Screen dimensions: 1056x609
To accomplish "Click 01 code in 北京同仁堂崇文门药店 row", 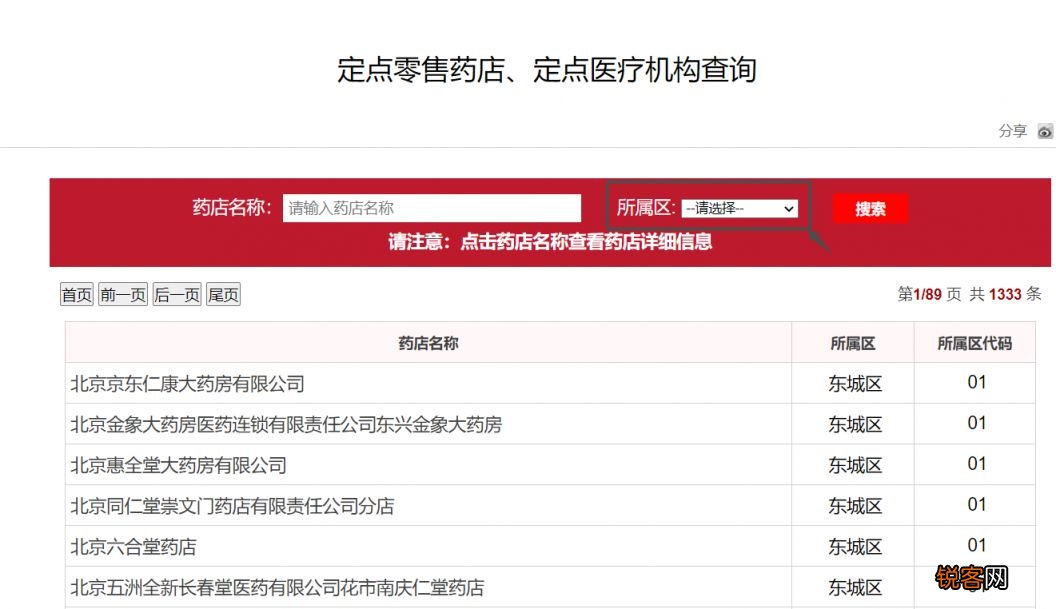I will [x=977, y=505].
